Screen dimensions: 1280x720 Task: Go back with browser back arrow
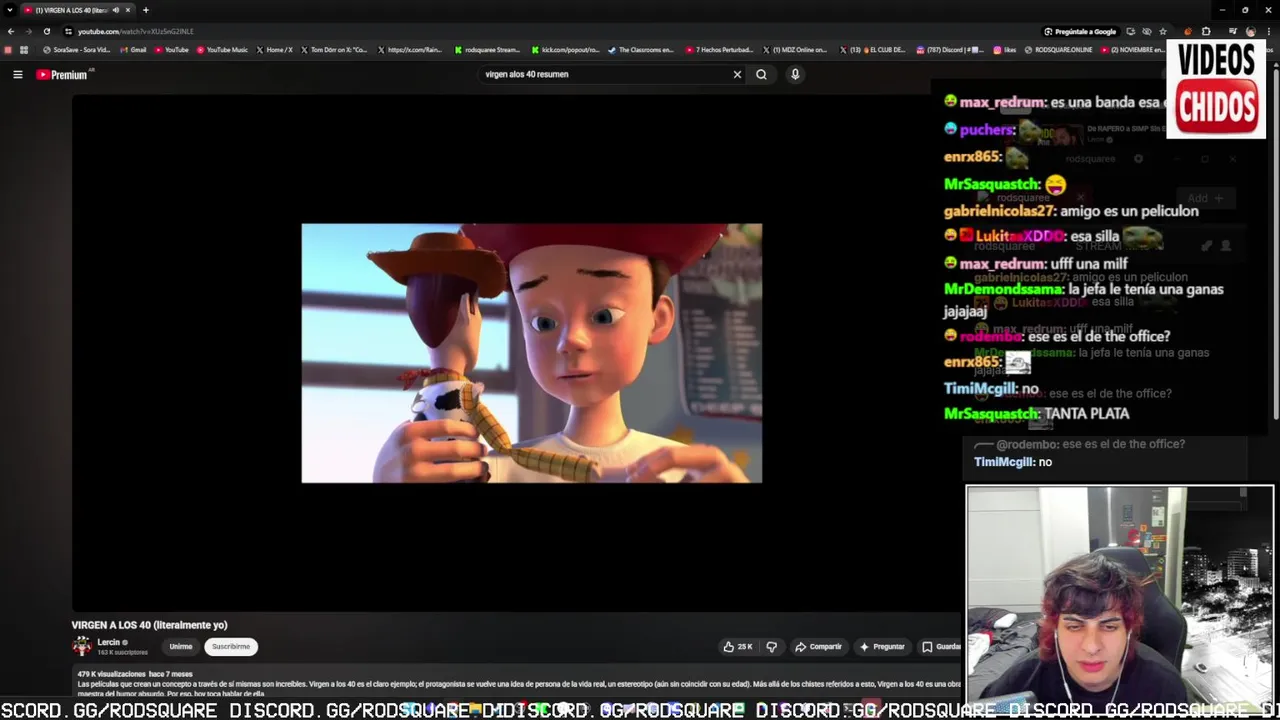point(11,31)
